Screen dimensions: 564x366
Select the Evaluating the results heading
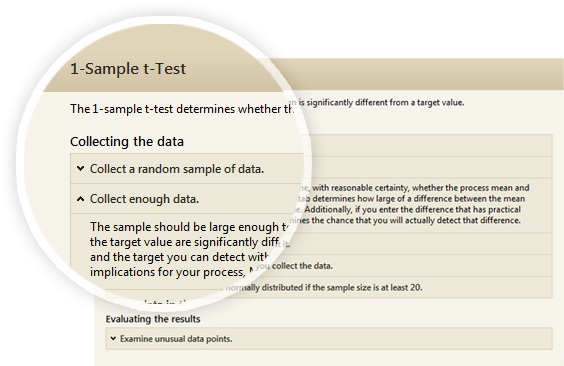tap(153, 319)
